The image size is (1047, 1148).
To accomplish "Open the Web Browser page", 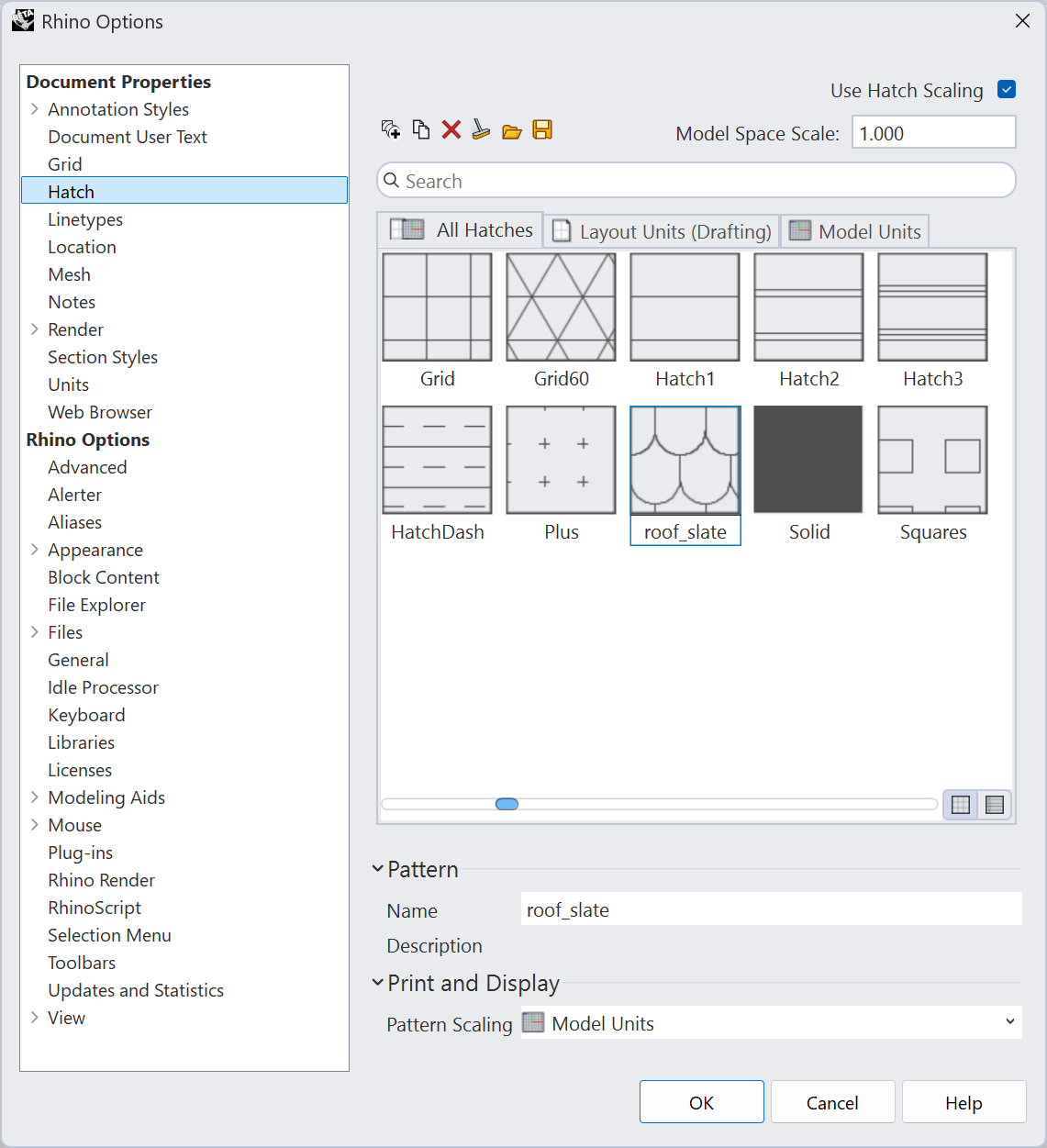I will [100, 412].
